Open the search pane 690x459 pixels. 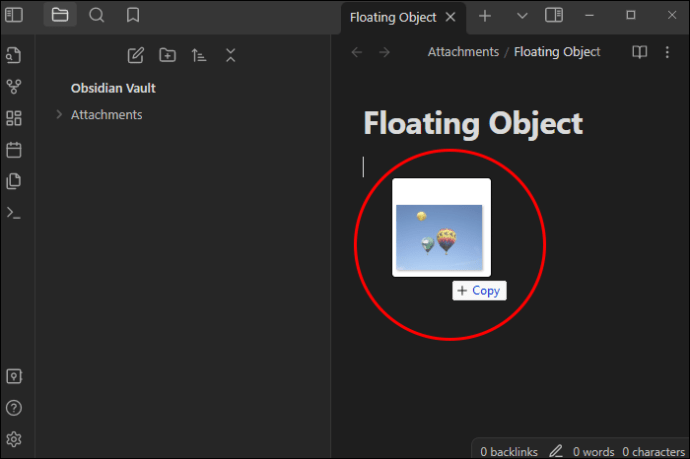click(96, 15)
